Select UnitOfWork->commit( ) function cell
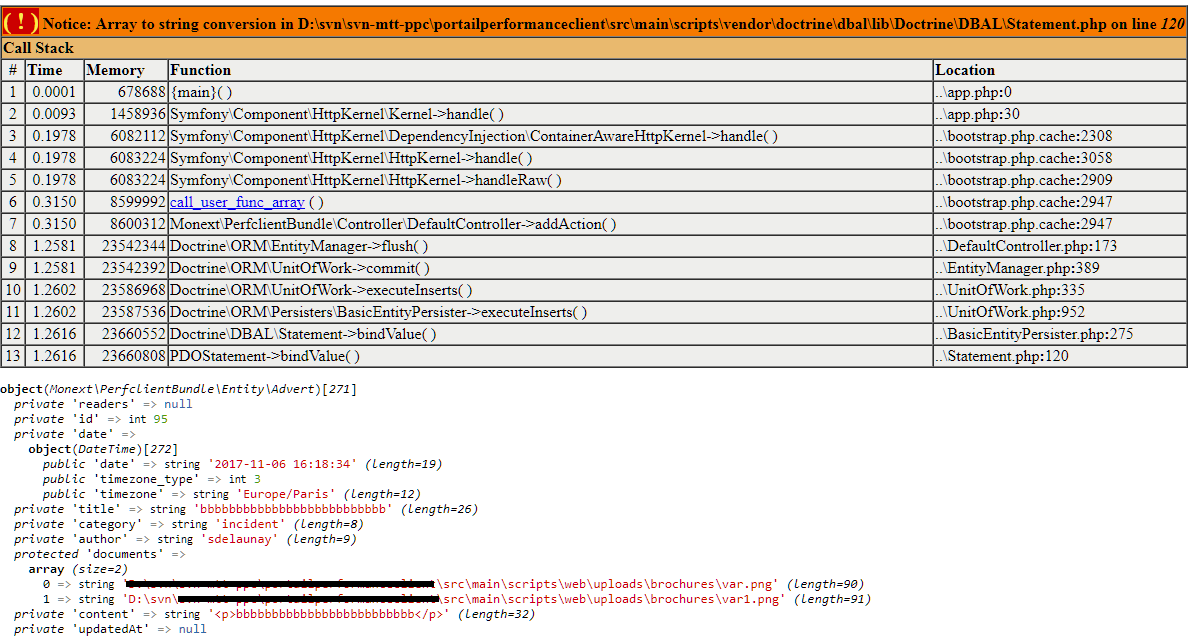 [x=550, y=269]
